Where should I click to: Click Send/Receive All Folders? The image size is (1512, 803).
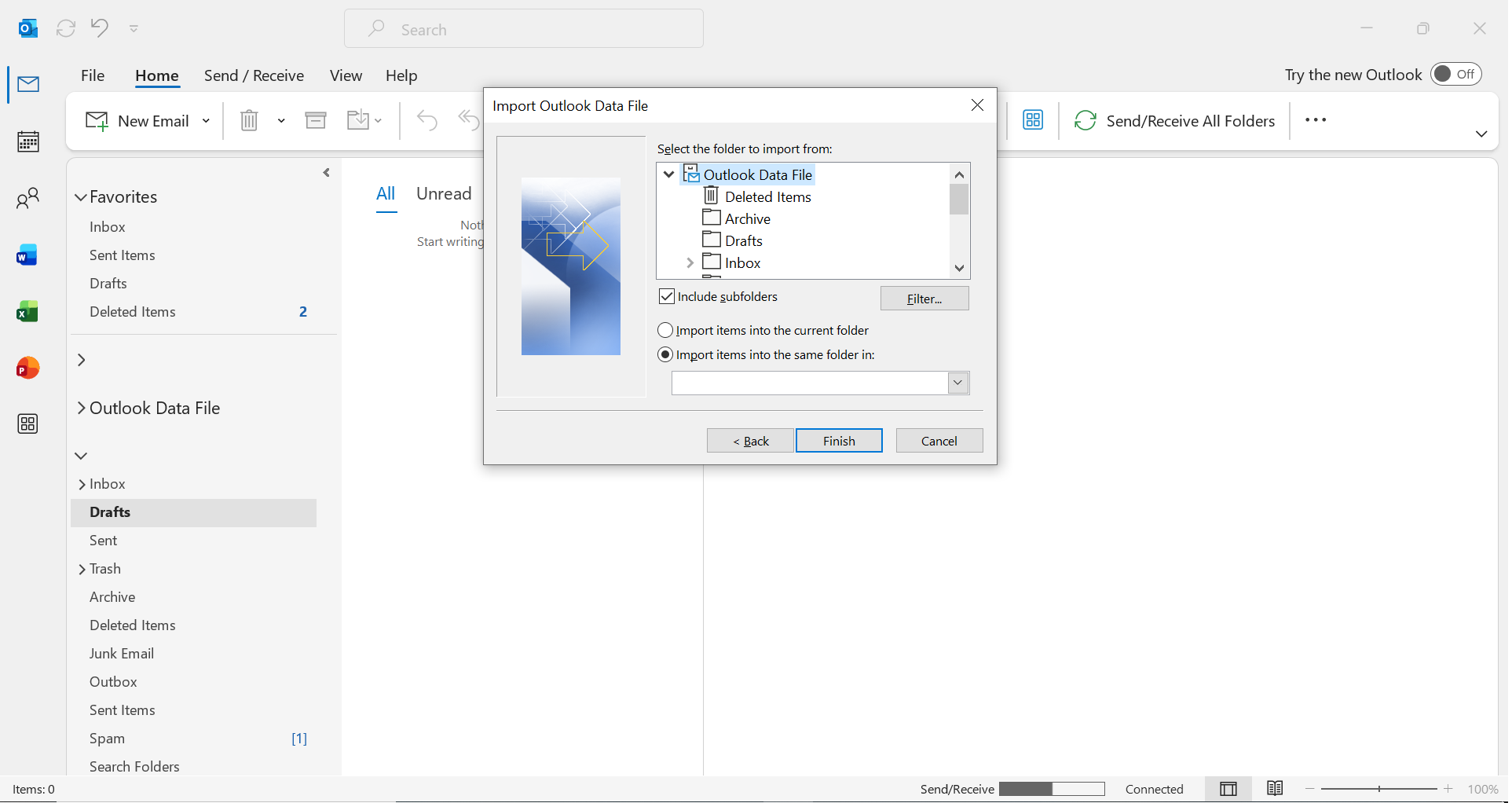click(x=1174, y=121)
